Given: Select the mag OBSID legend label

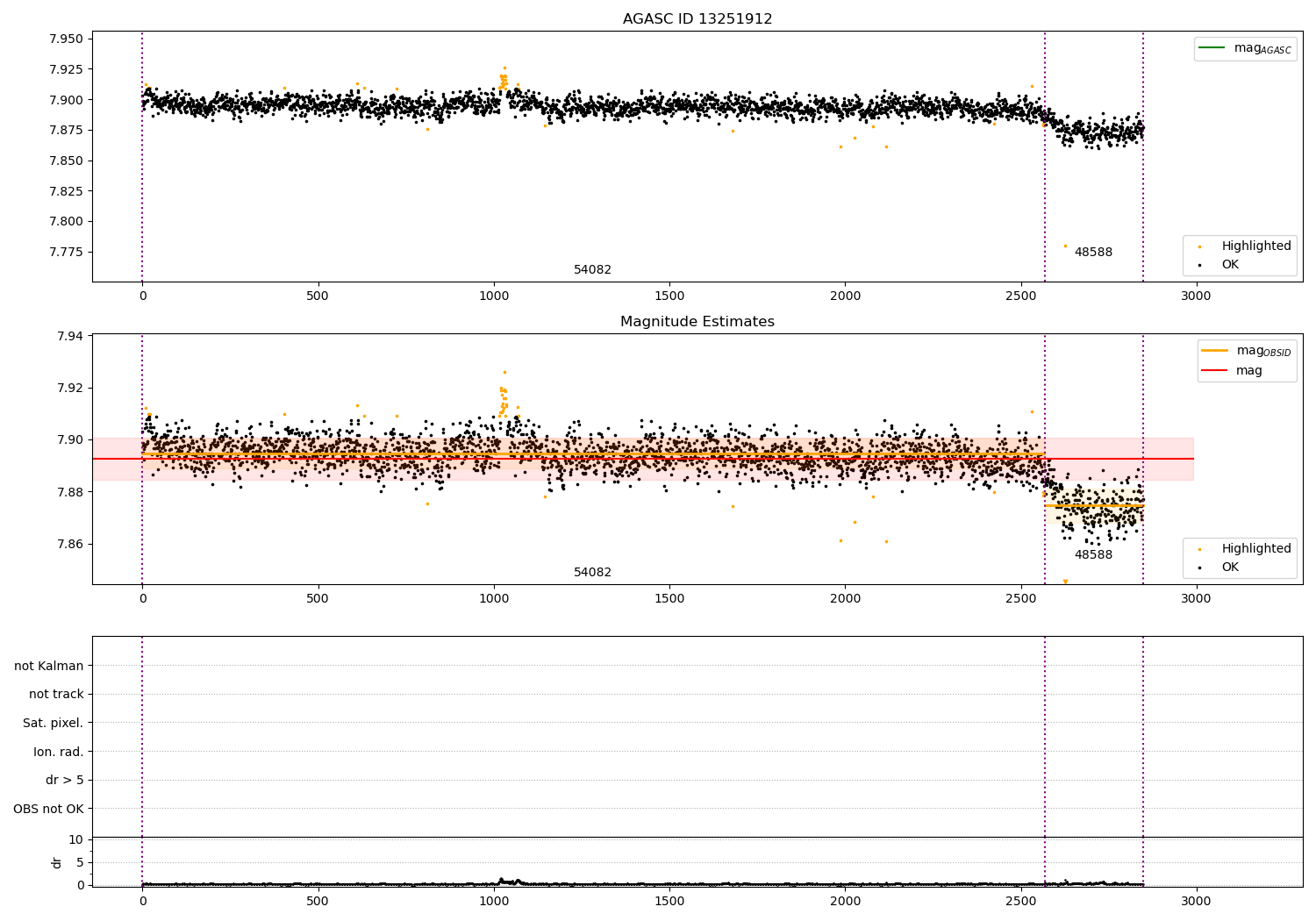Looking at the screenshot, I should pos(1264,351).
